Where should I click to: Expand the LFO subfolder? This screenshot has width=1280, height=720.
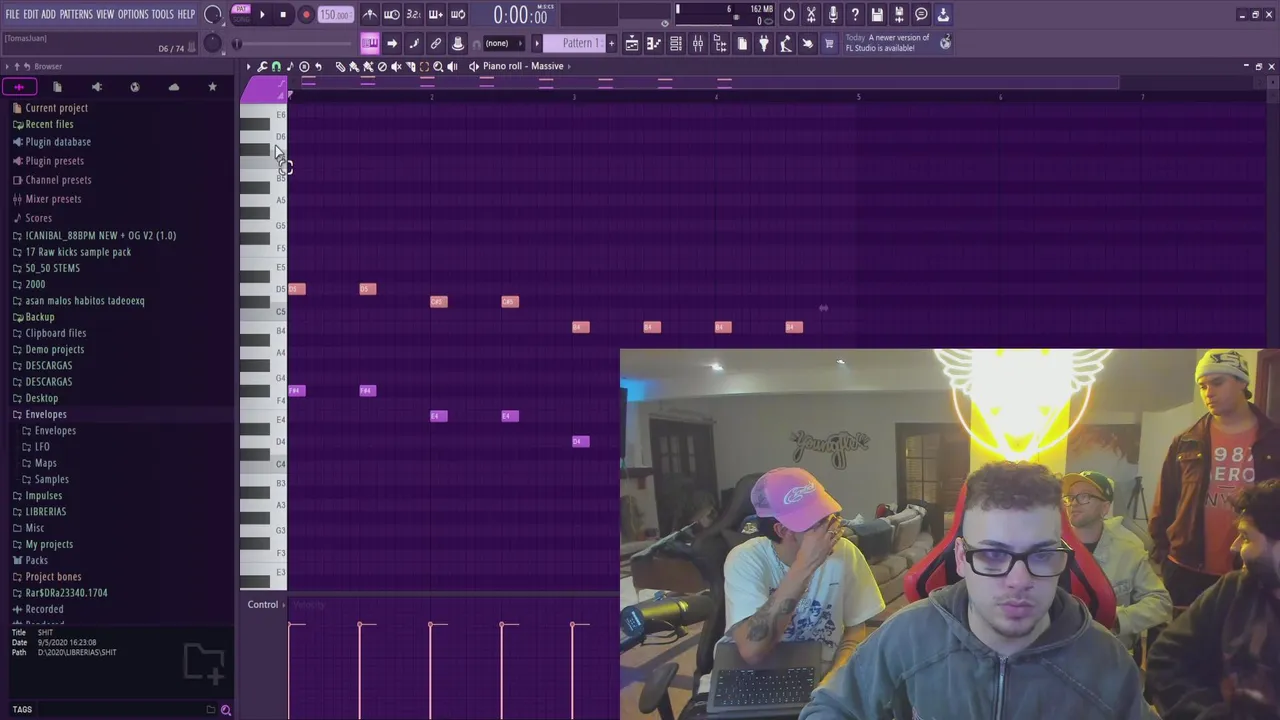pos(42,447)
